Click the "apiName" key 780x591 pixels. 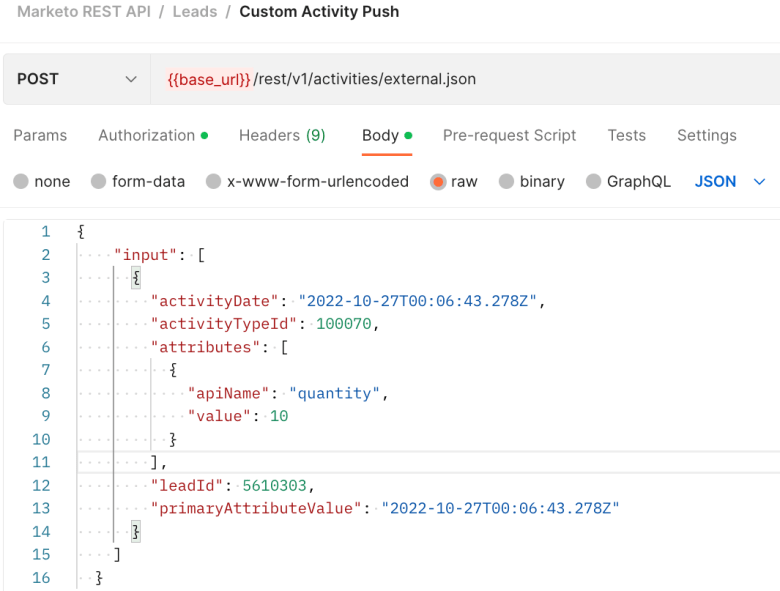pos(228,393)
